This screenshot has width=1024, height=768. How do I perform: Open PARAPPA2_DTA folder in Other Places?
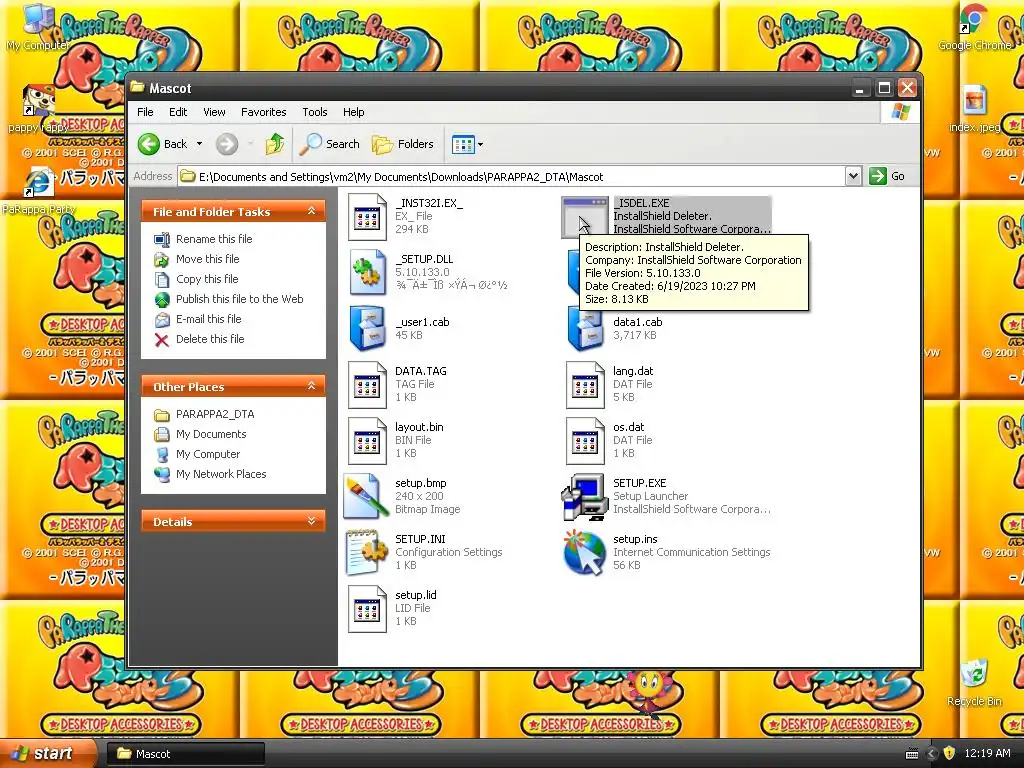[x=215, y=414]
